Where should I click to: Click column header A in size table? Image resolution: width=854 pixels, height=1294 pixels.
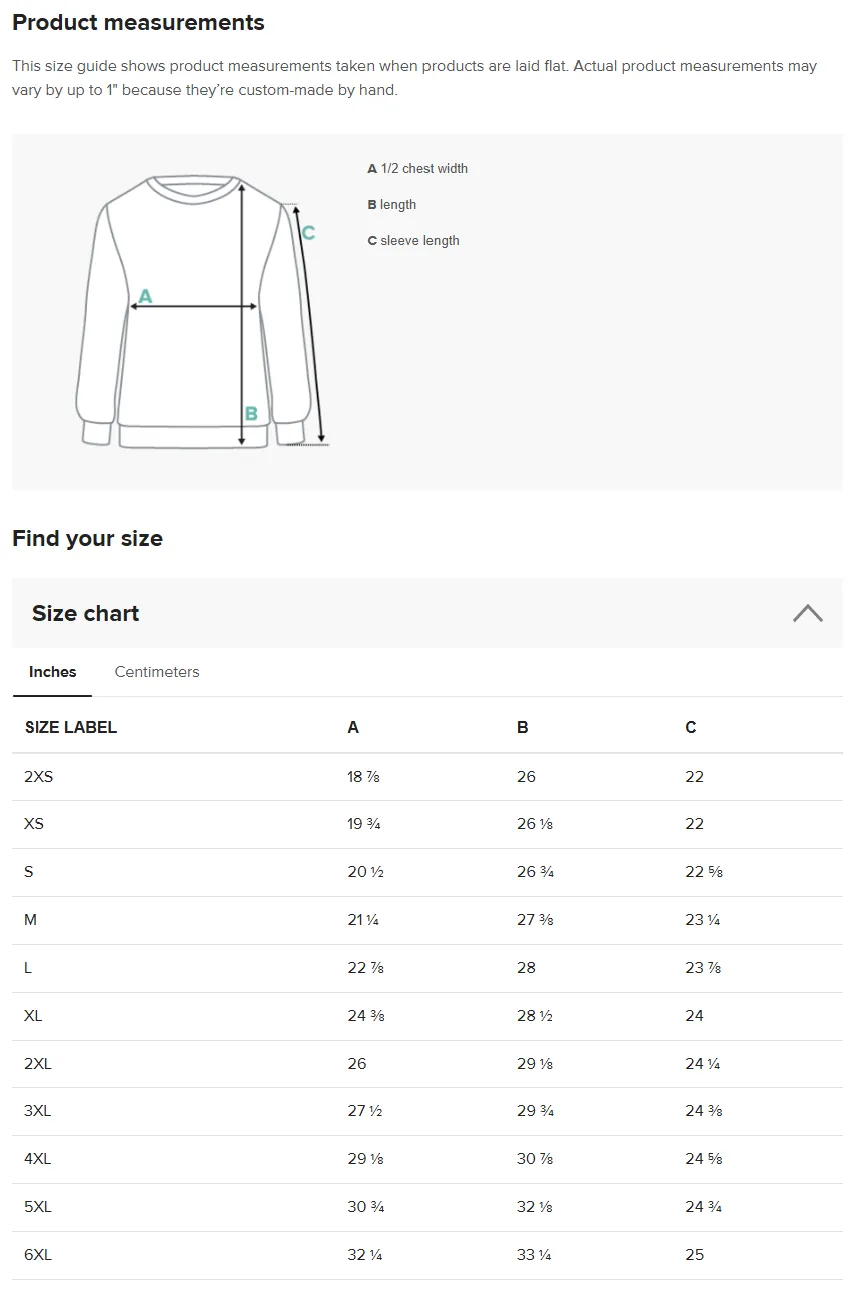(x=353, y=727)
